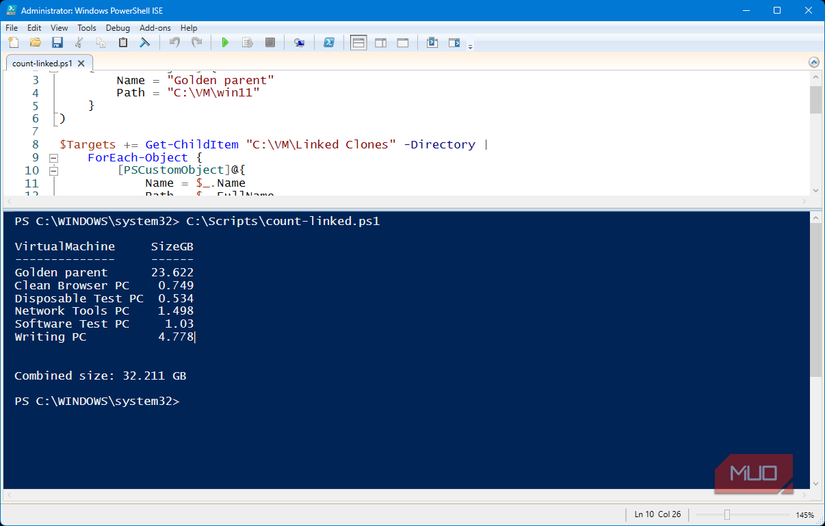Show script pane at the top layout
The image size is (825, 526).
[x=358, y=43]
